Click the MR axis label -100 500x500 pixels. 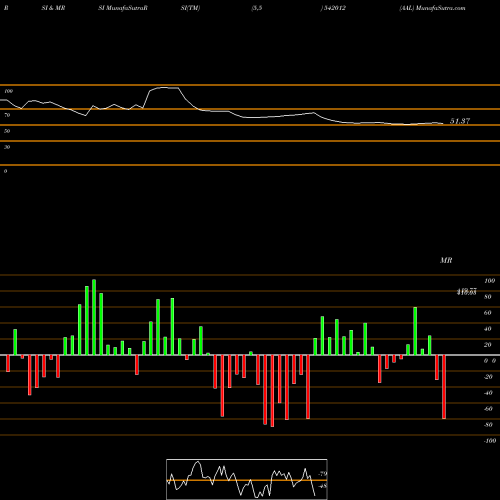click(x=489, y=441)
